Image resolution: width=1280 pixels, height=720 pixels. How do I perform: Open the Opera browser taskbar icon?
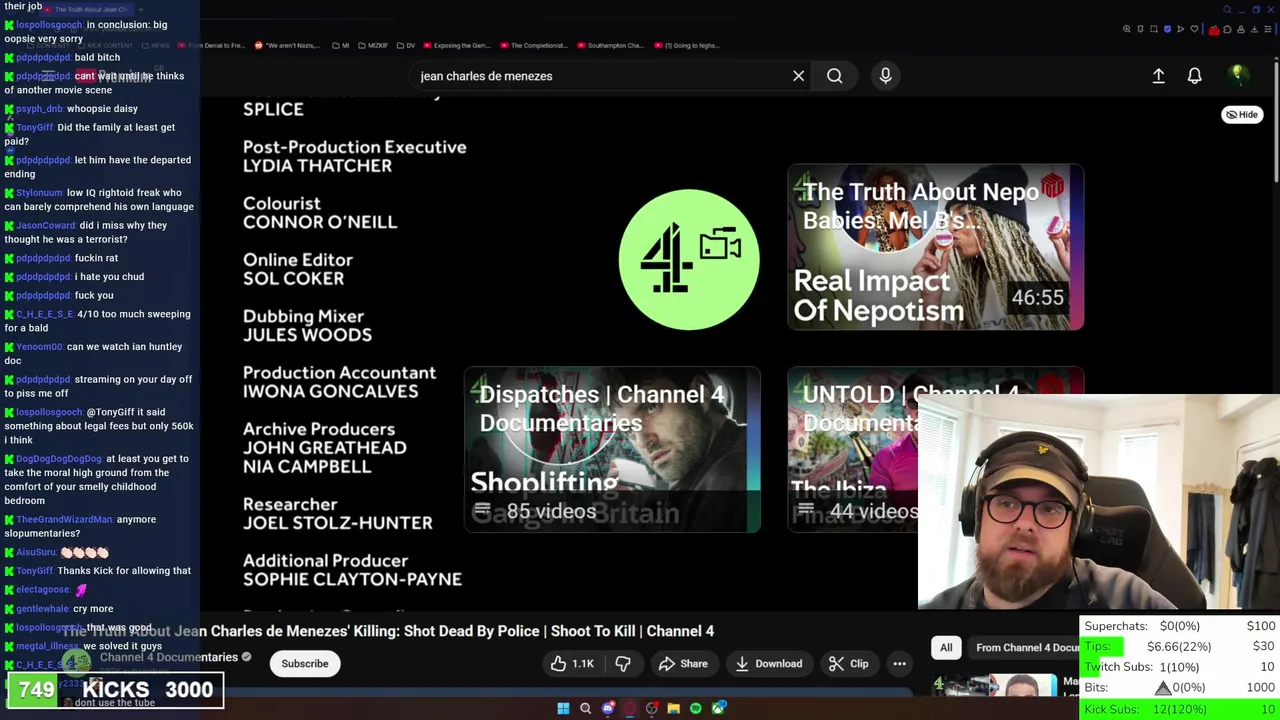[630, 708]
